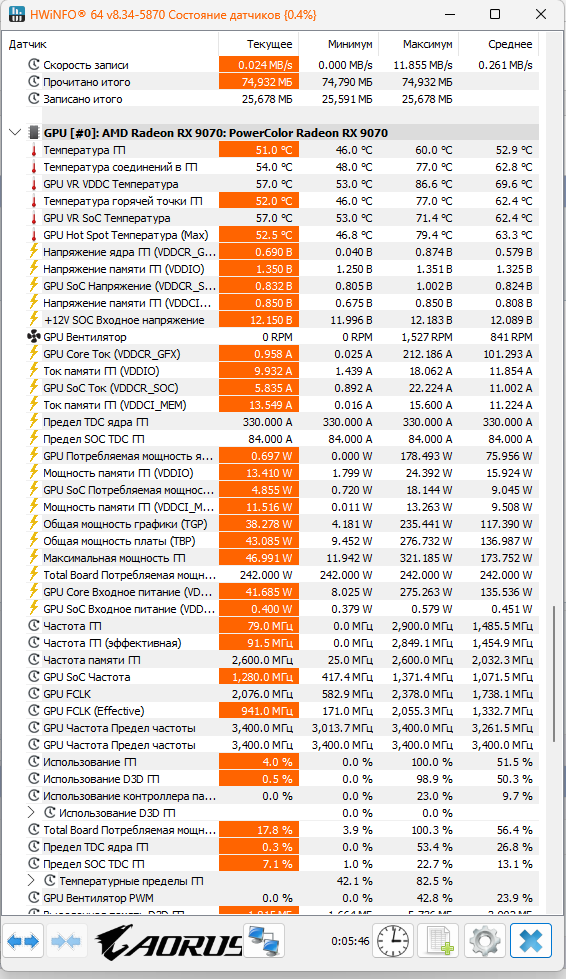Click the minimum value 3,013.7 МГц
Screen dimensions: 566x979
coord(342,728)
